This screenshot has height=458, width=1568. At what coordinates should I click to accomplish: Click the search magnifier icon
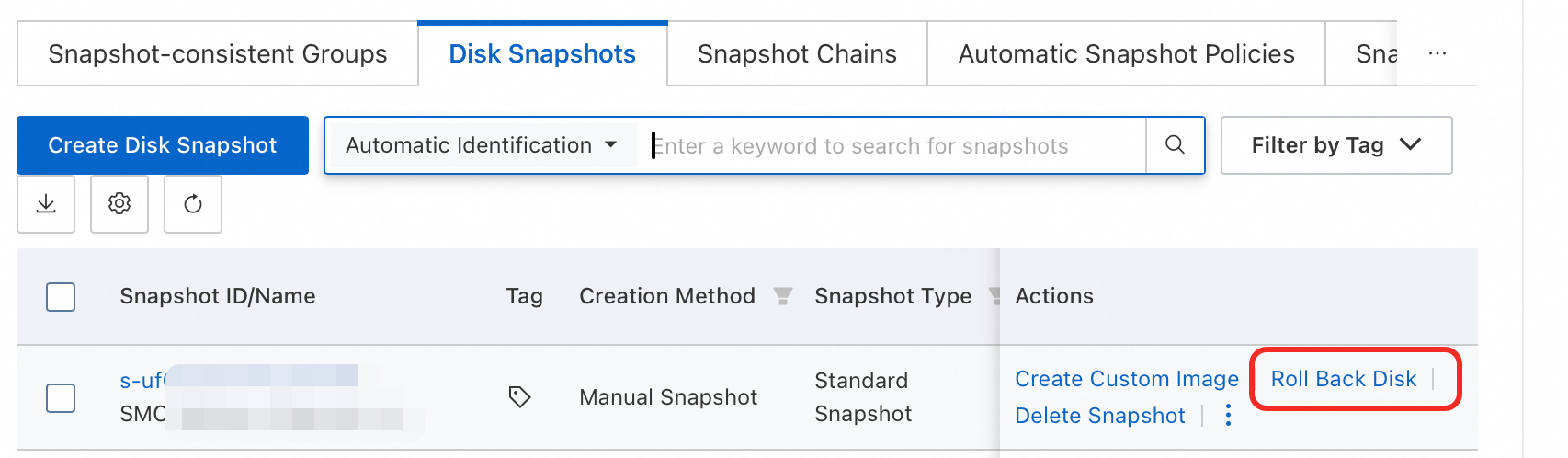[x=1175, y=145]
